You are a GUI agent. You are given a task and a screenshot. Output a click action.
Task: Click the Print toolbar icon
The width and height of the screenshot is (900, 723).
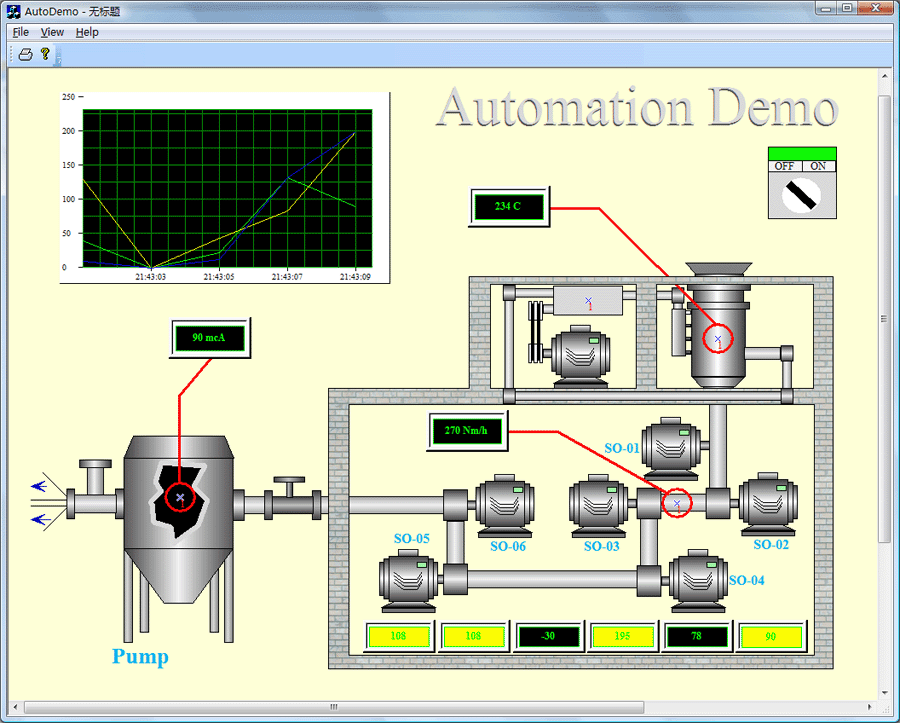(26, 54)
